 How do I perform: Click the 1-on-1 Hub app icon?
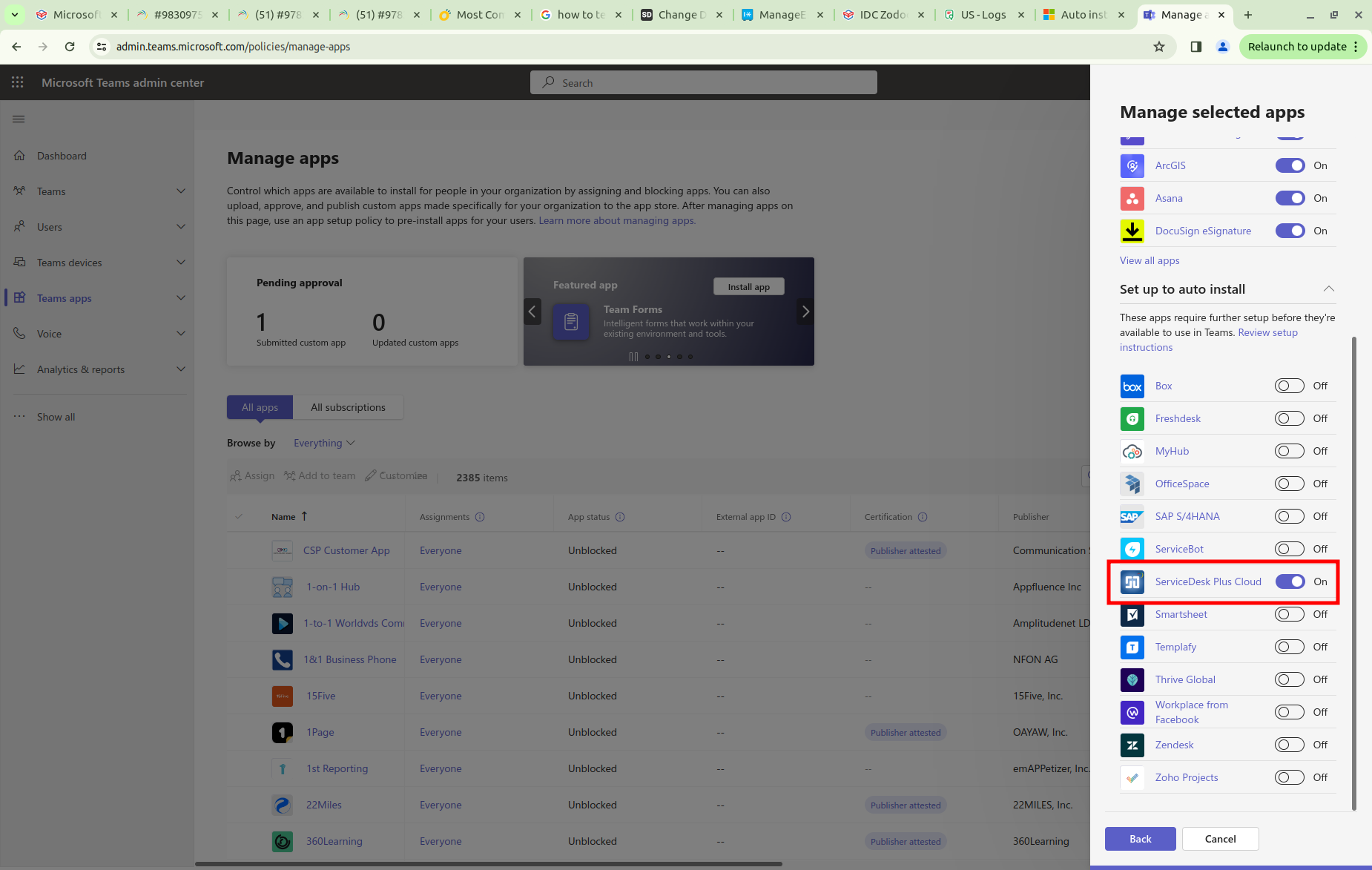tap(282, 587)
